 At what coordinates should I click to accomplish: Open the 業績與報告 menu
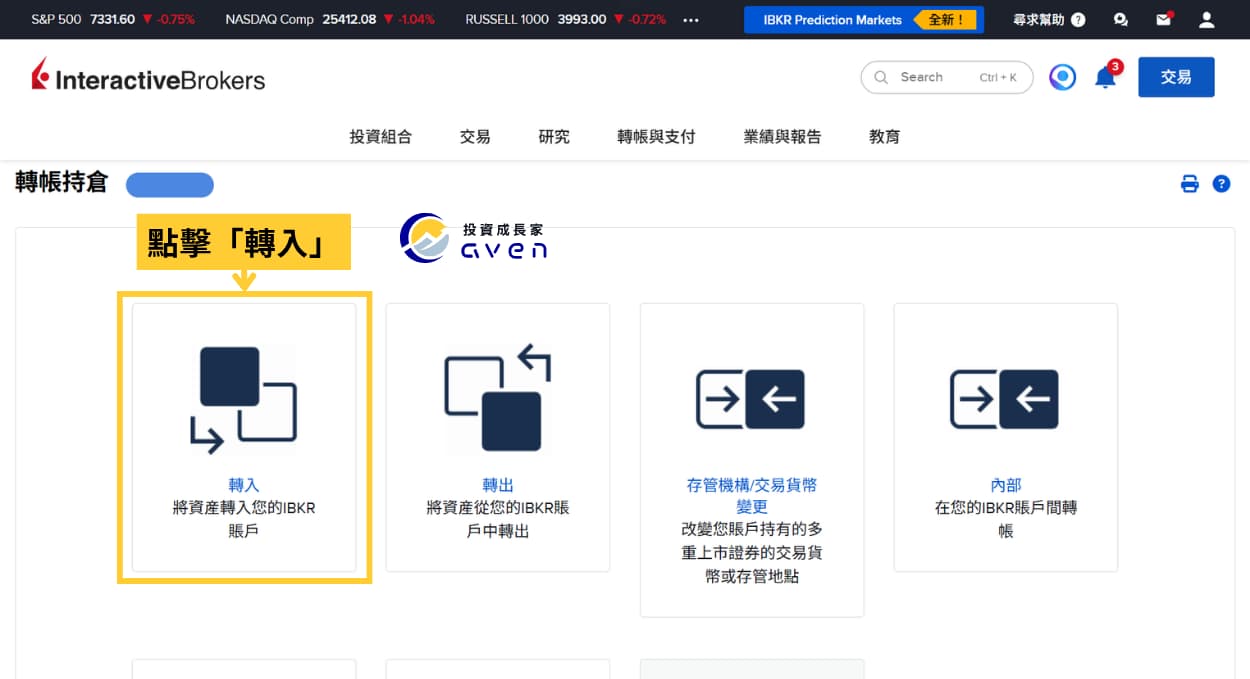coord(782,137)
